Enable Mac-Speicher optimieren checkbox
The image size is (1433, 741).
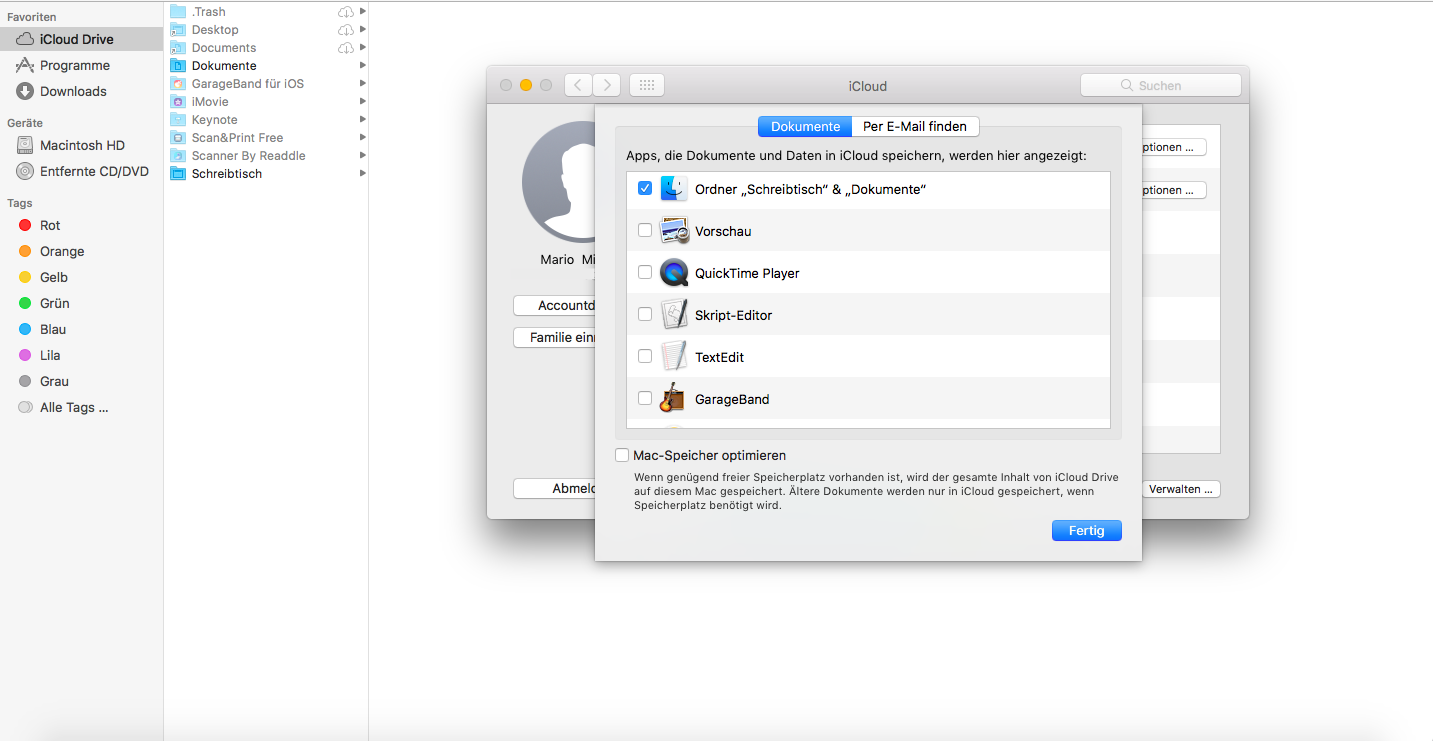pyautogui.click(x=622, y=455)
